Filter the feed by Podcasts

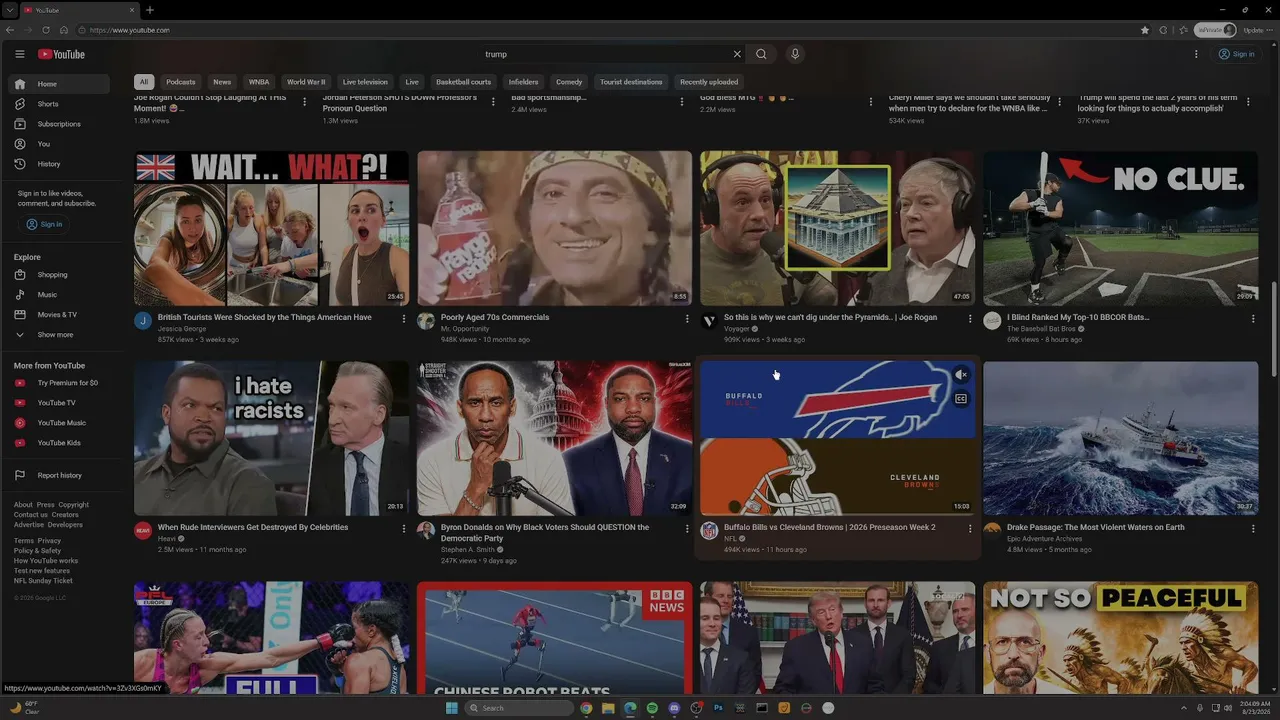pos(181,82)
